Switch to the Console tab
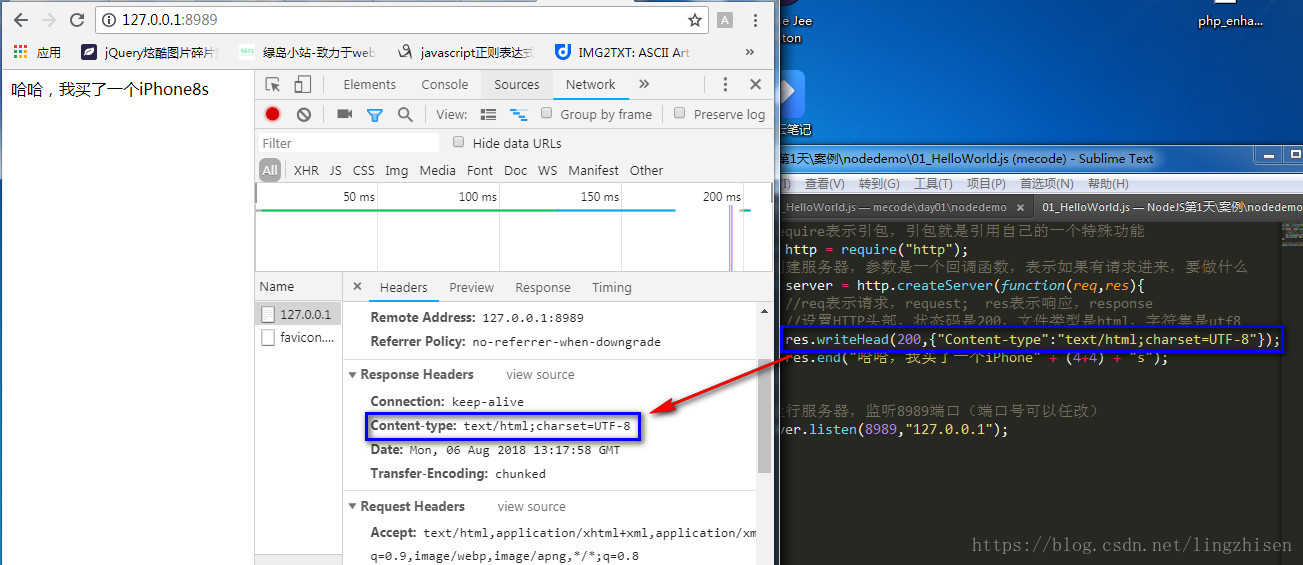 tap(445, 85)
